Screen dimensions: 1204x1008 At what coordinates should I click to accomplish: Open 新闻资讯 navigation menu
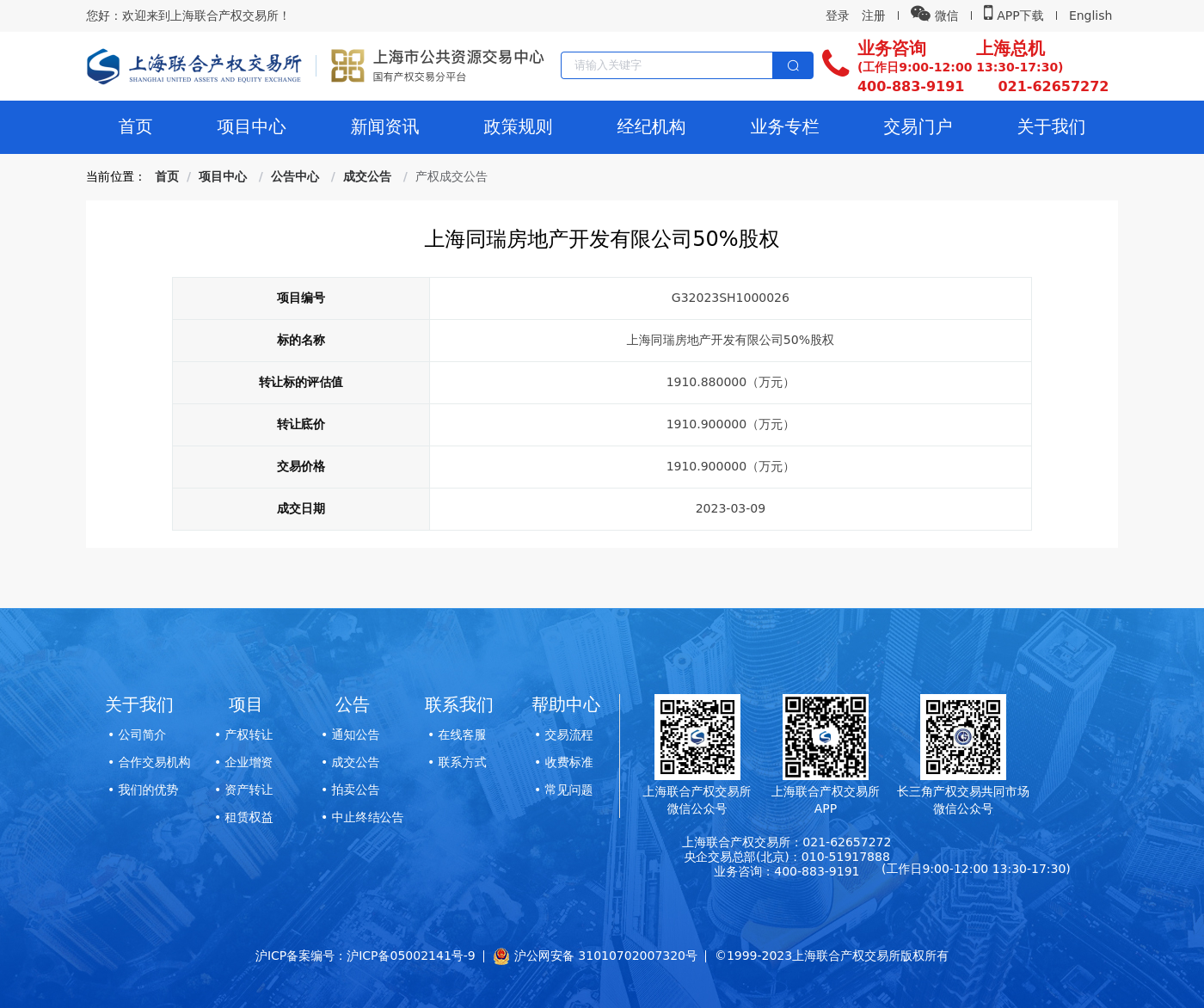384,127
